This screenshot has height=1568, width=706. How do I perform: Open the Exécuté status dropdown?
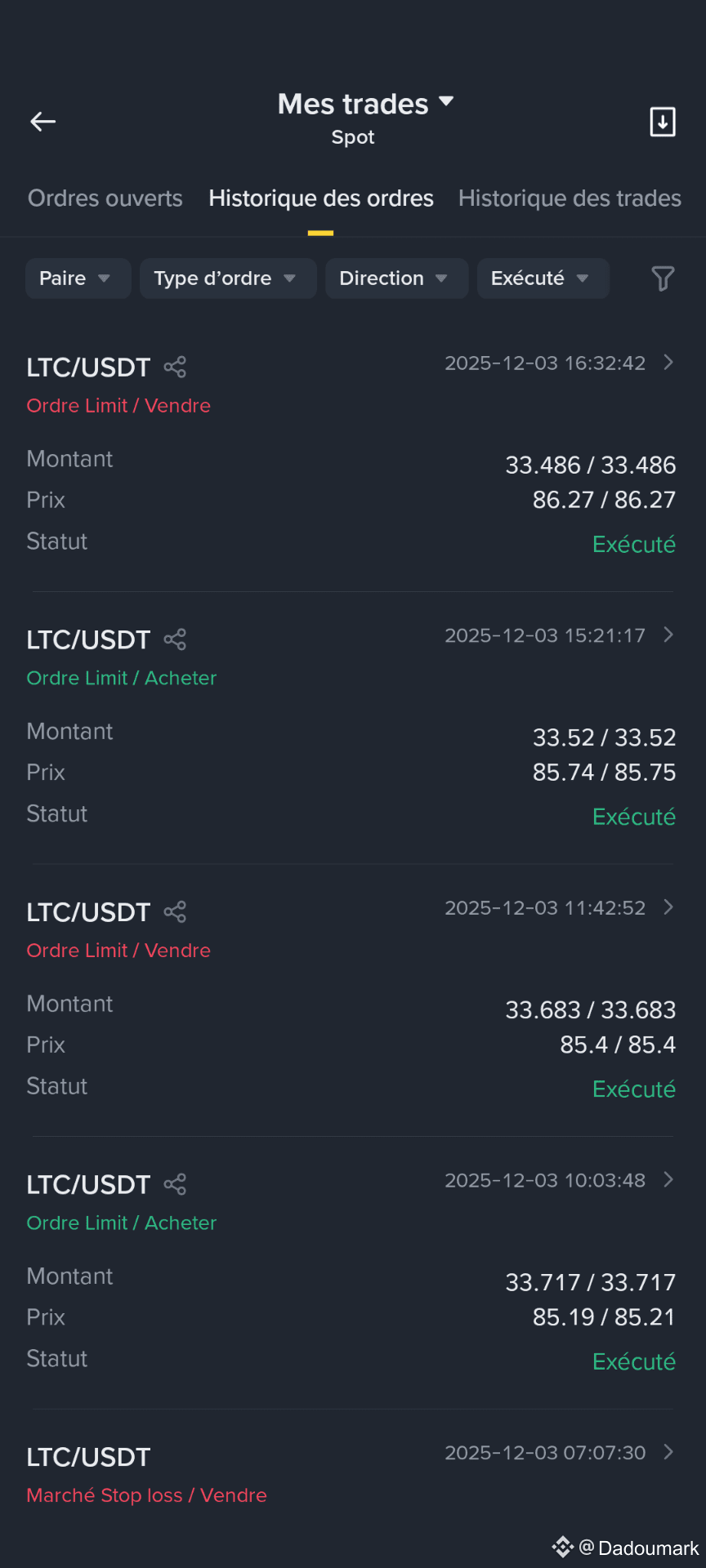tap(543, 278)
